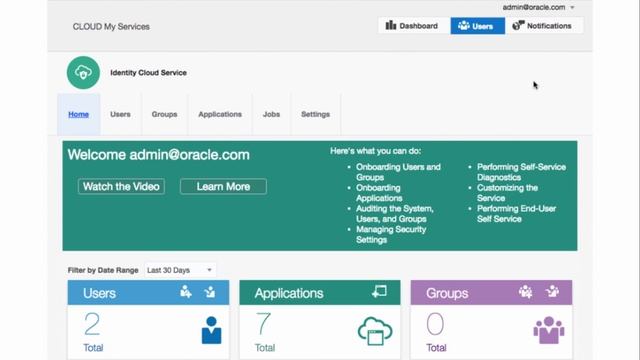The width and height of the screenshot is (640, 360).
Task: Click the import groups icon in Groups card header
Action: coord(552,292)
